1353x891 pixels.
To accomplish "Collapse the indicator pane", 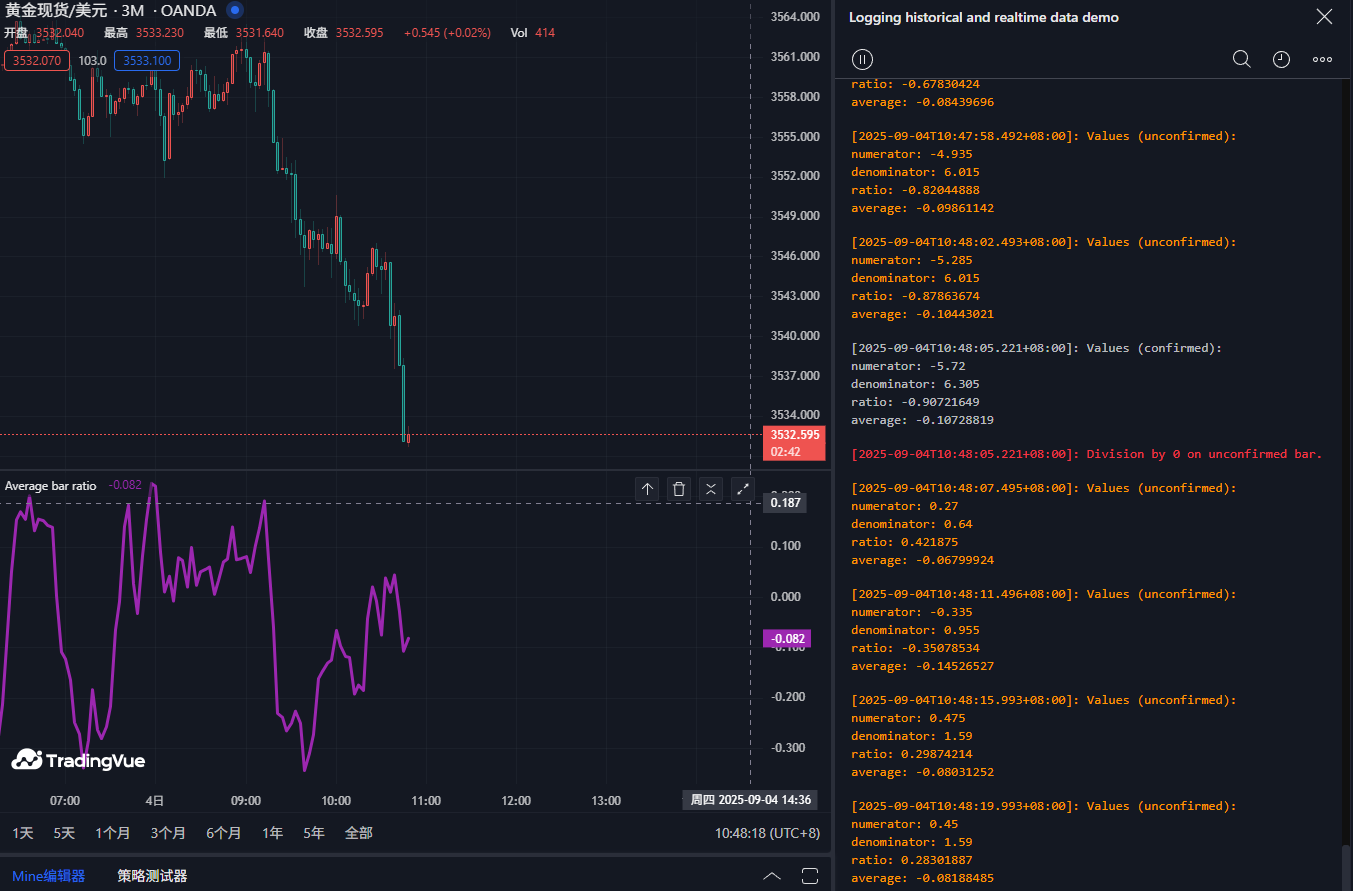I will (711, 489).
